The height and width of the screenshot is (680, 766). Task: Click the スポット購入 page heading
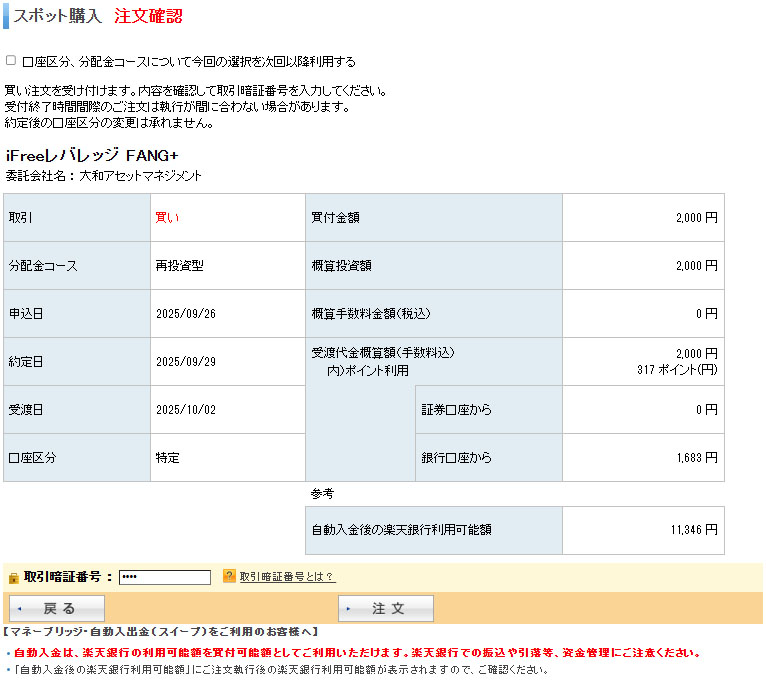click(57, 17)
